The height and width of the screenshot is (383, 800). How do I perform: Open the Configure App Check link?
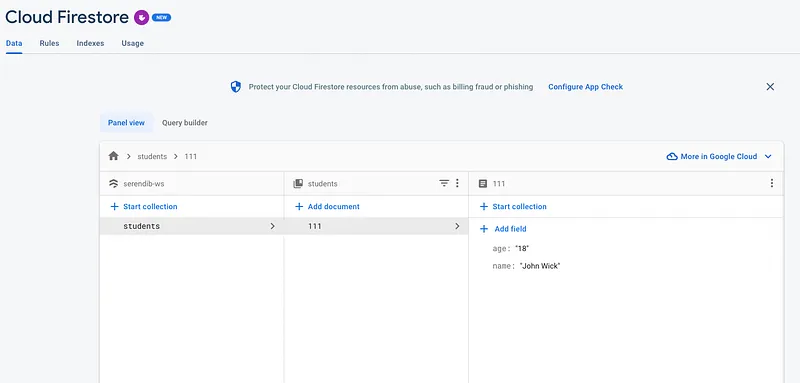586,87
